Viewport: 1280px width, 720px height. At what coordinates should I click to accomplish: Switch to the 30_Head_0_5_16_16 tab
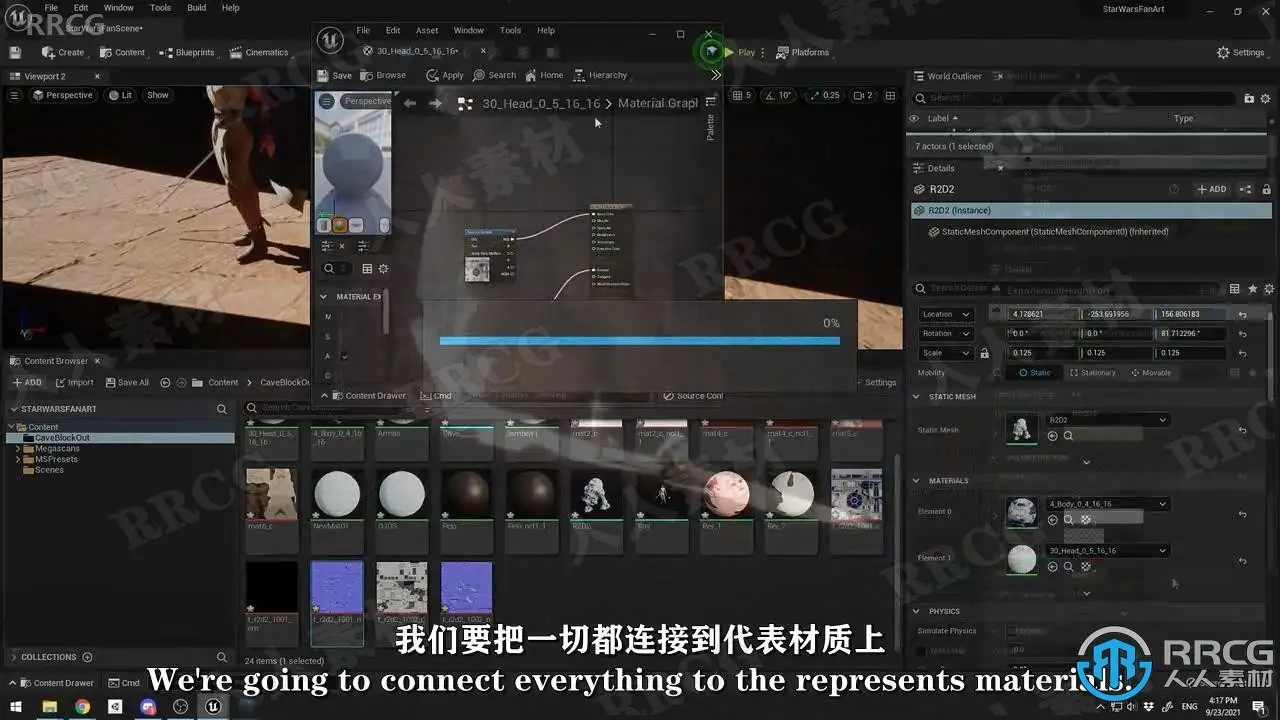tap(418, 51)
